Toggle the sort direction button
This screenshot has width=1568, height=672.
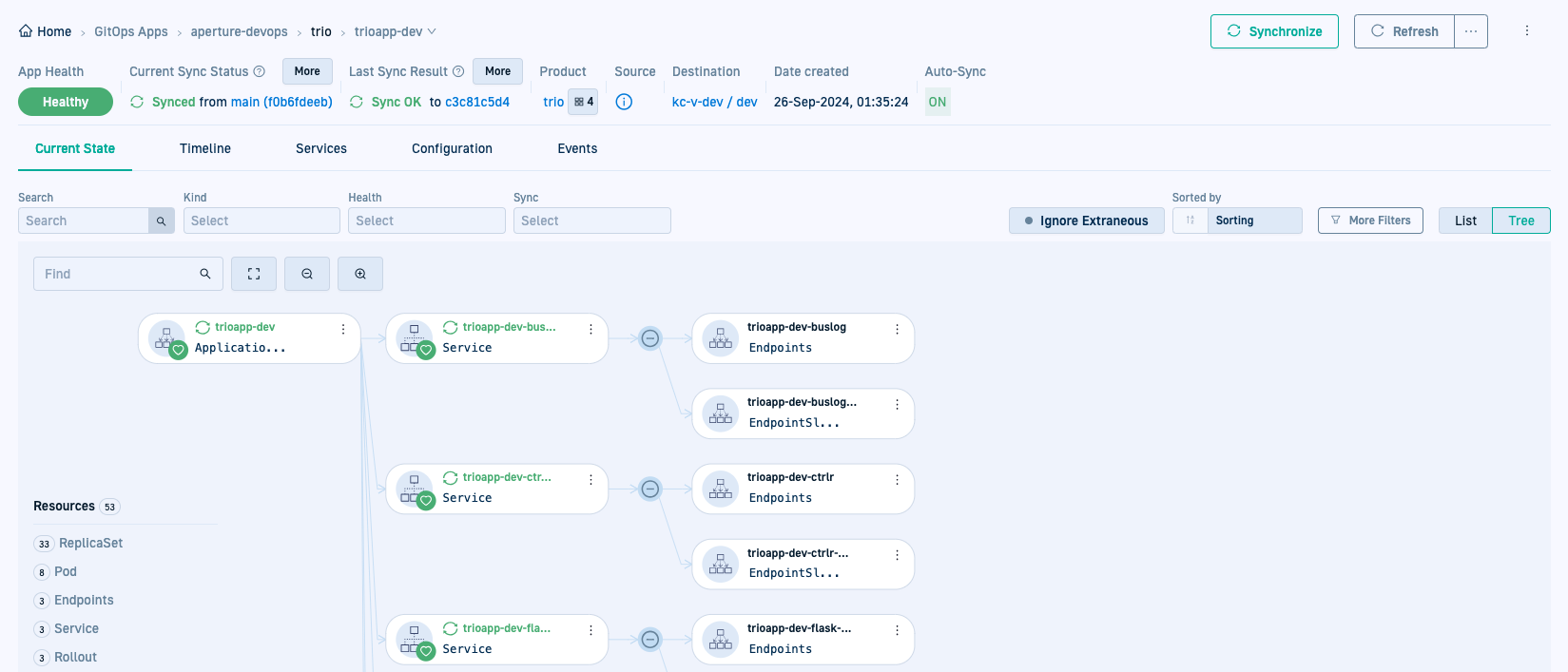[x=1190, y=221]
